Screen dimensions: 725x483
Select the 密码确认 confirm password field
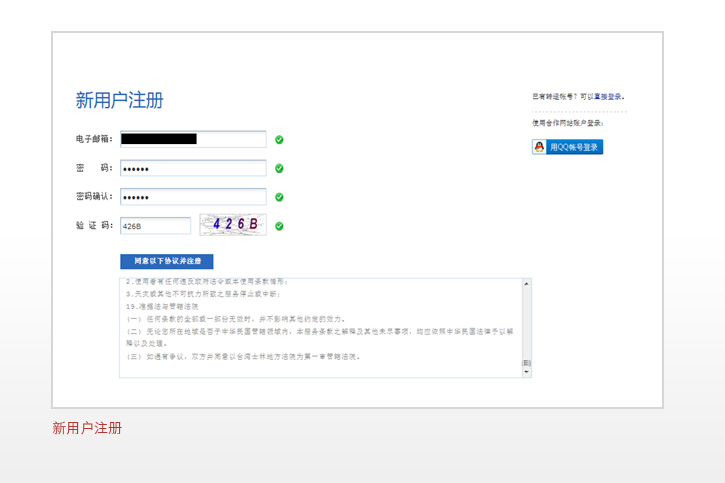[193, 197]
